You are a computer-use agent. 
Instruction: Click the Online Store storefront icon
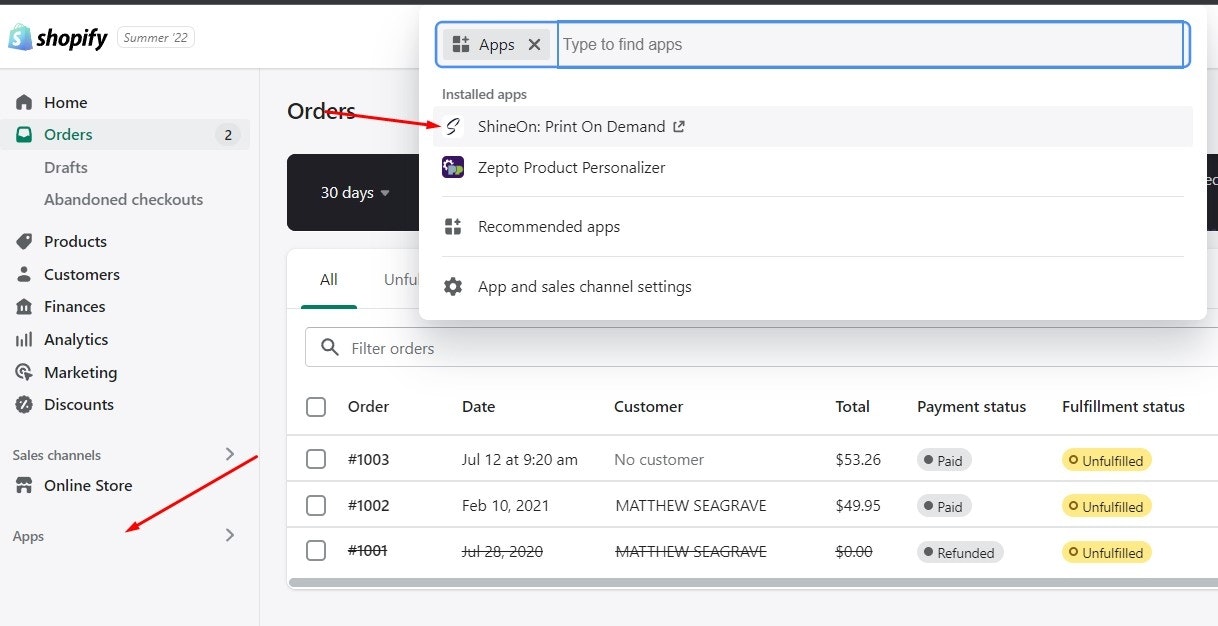tap(24, 485)
